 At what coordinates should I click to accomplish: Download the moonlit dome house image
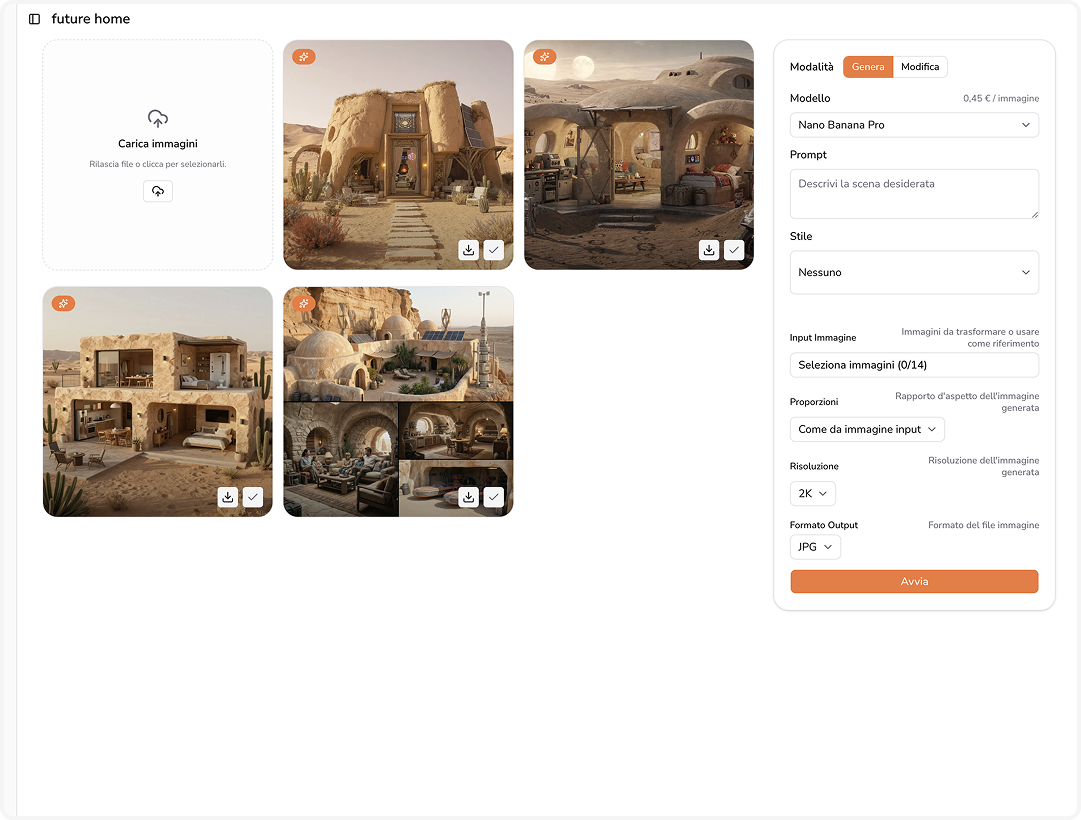click(x=709, y=250)
